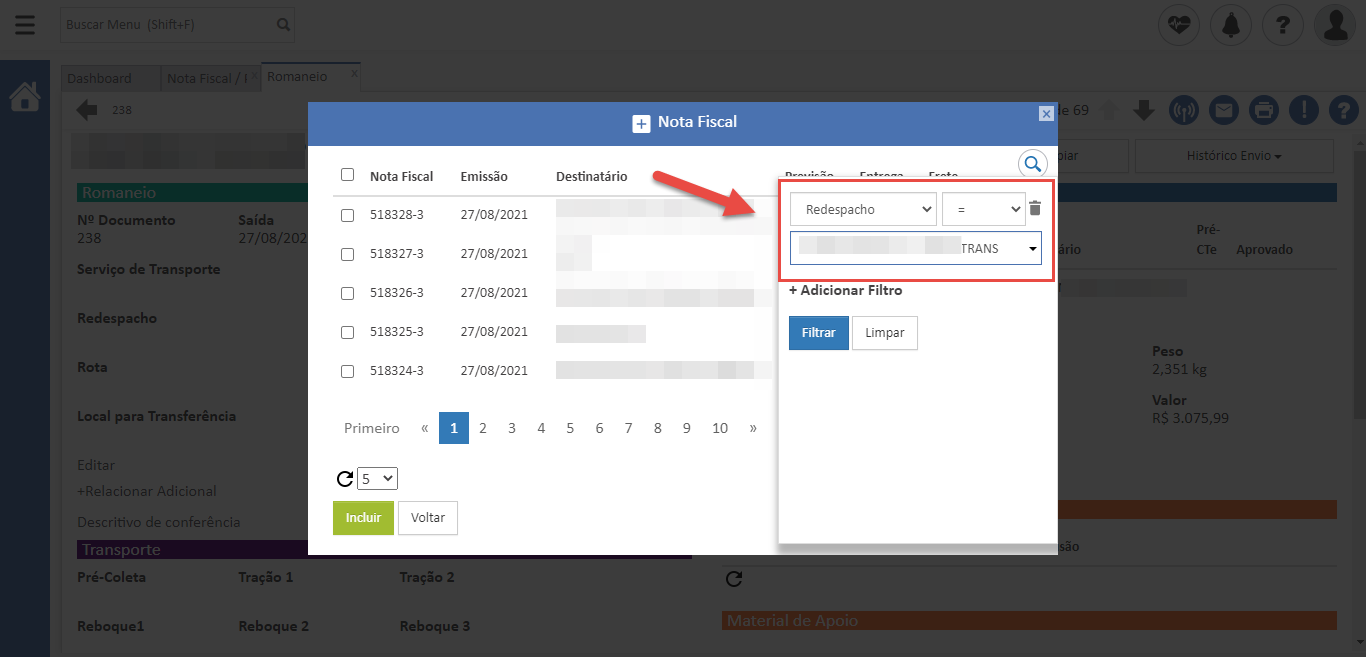Open the rows-per-page dropdown showing 5
The width and height of the screenshot is (1366, 657).
(377, 479)
